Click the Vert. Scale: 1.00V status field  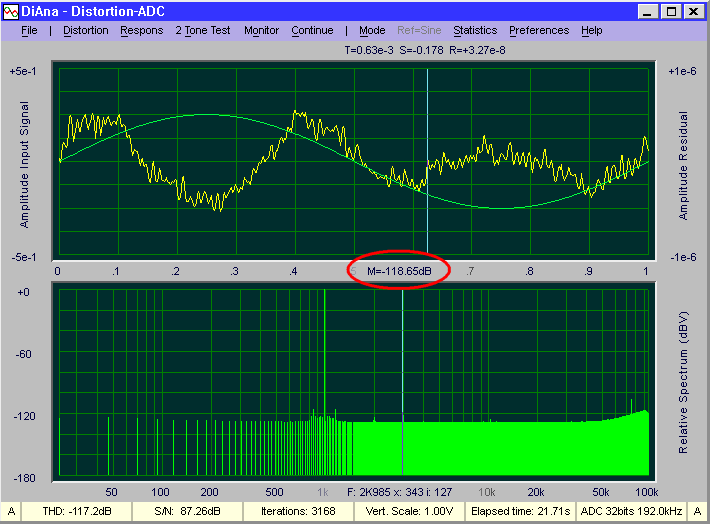coord(409,512)
